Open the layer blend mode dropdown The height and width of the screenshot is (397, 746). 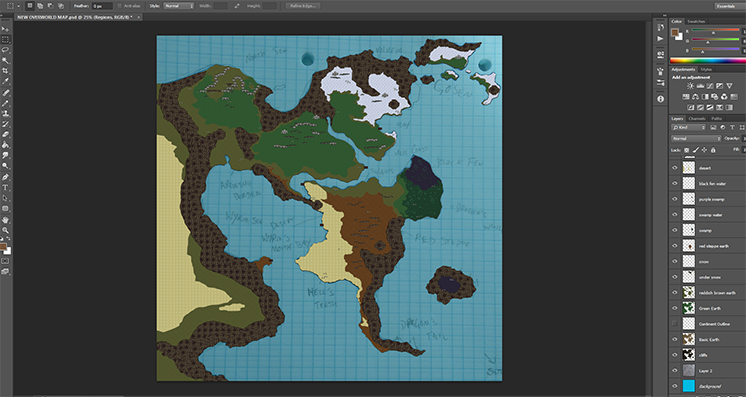pyautogui.click(x=696, y=139)
